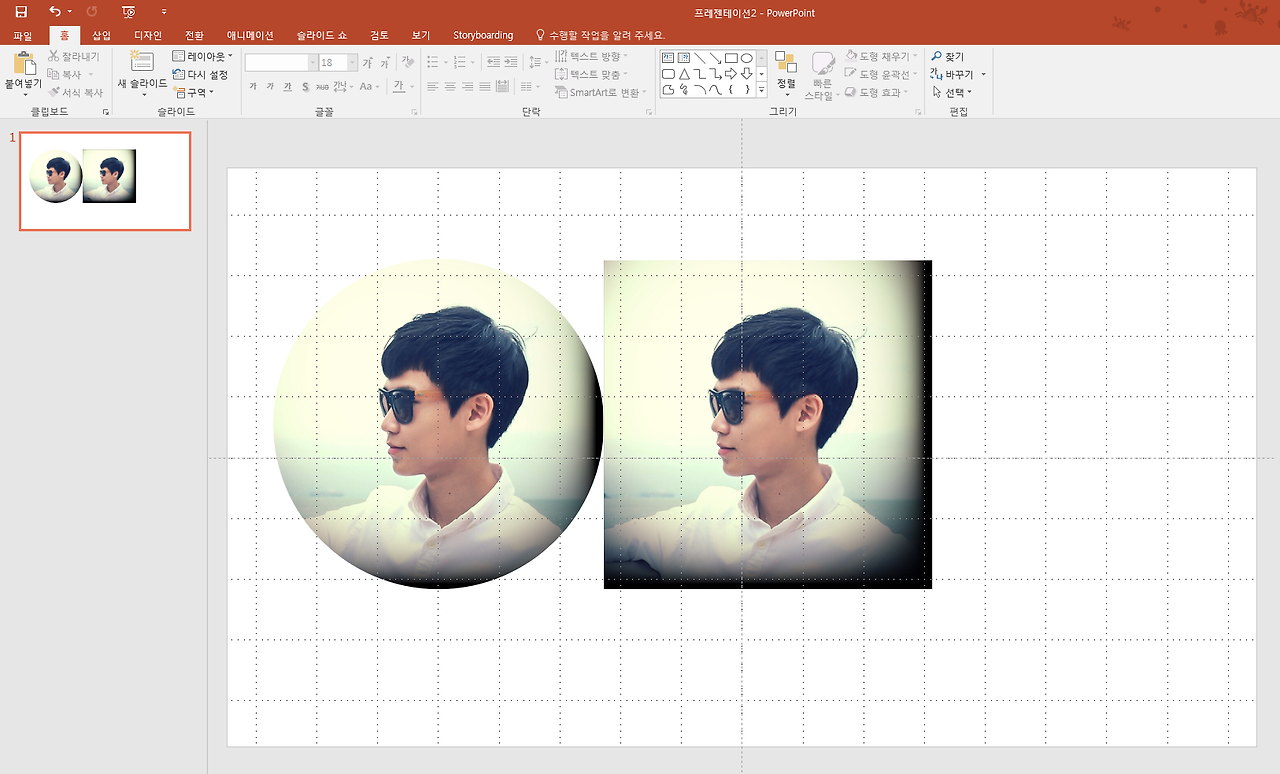Open the 텍스트 맞춤 (Align Text) dropdown

tap(591, 74)
